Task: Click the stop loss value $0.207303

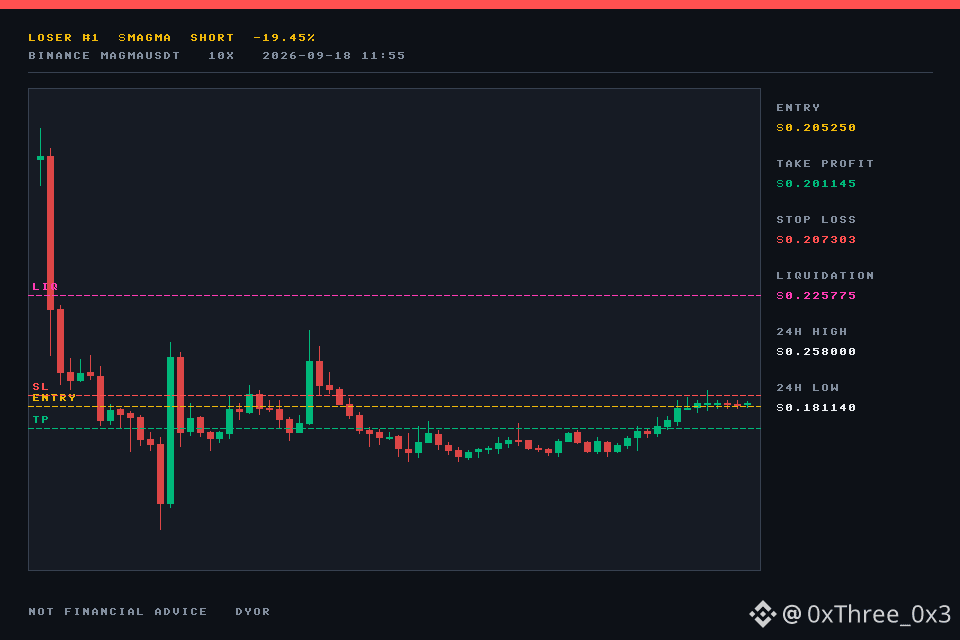Action: pyautogui.click(x=816, y=239)
